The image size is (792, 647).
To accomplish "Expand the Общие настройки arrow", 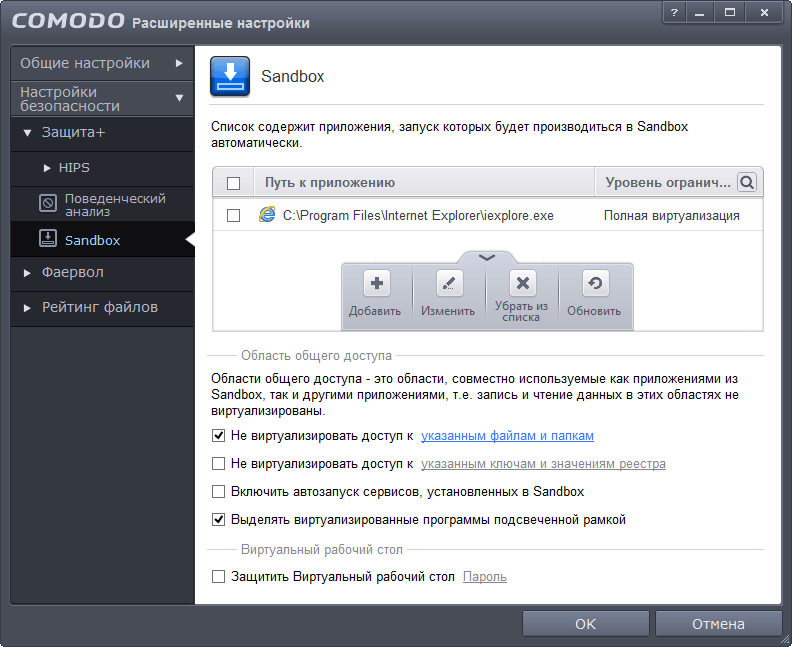I will [179, 63].
